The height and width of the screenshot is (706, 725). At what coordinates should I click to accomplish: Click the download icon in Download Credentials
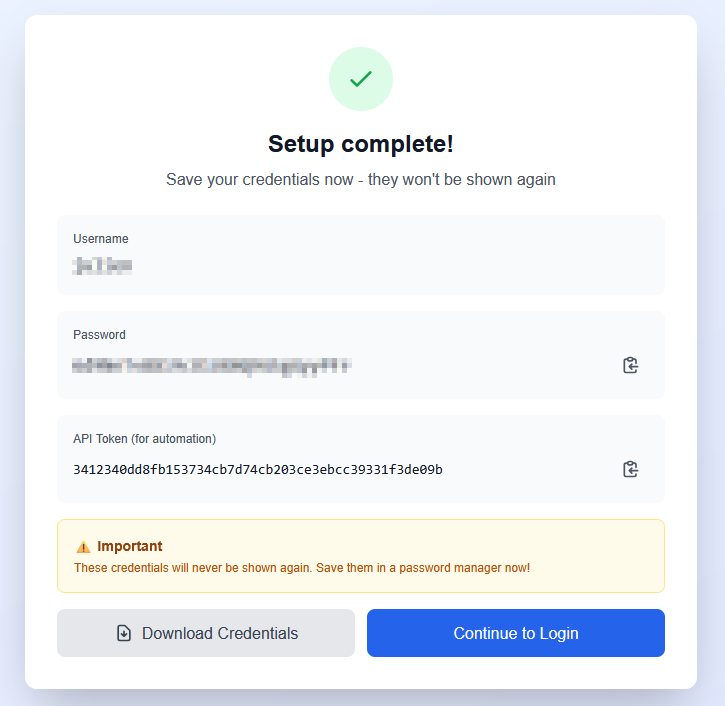click(x=124, y=633)
